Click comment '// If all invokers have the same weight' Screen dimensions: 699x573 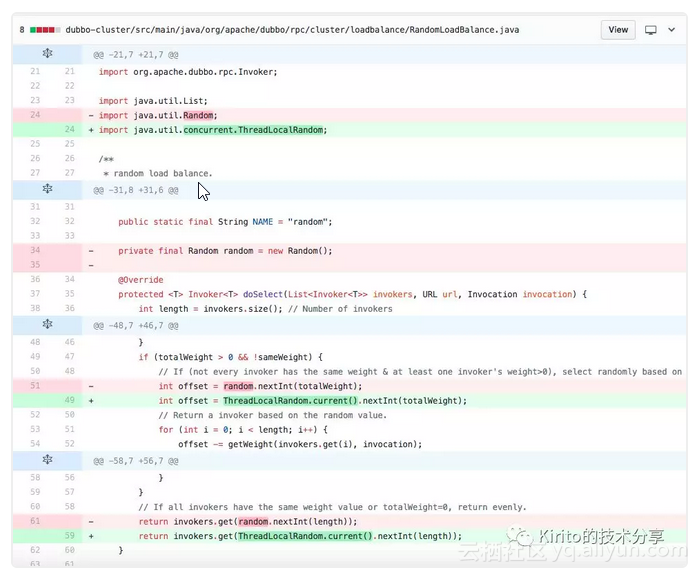[332, 507]
